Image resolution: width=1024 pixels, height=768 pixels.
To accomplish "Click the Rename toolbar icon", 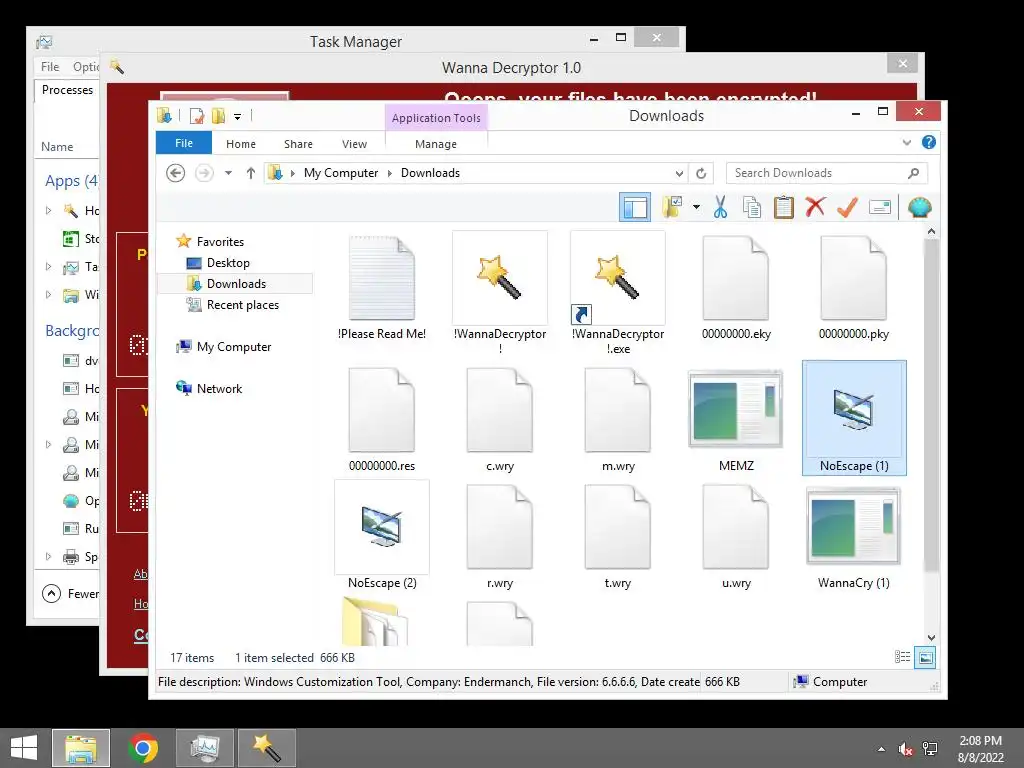I will click(880, 208).
